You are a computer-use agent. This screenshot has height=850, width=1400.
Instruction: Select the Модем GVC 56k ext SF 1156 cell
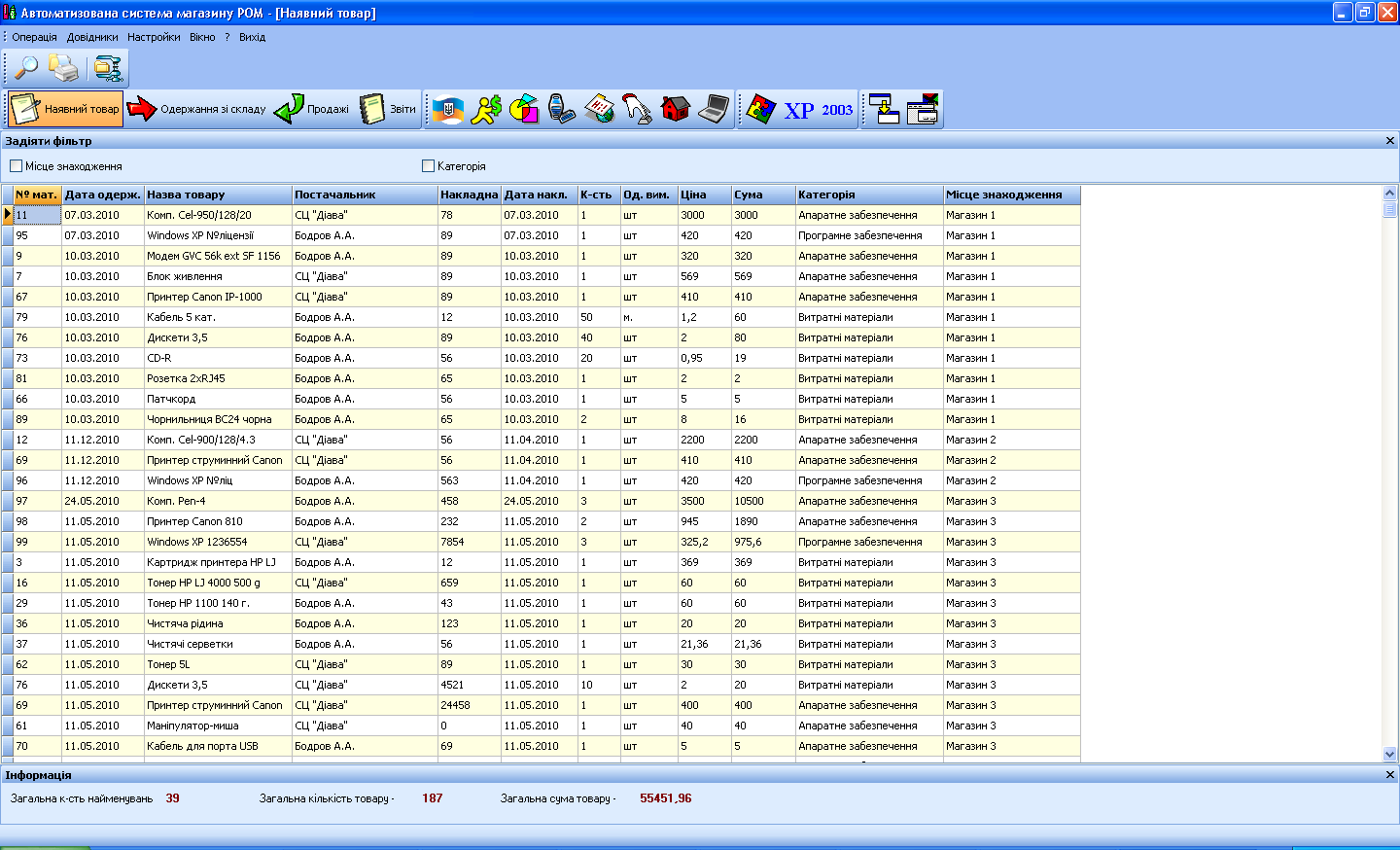218,256
